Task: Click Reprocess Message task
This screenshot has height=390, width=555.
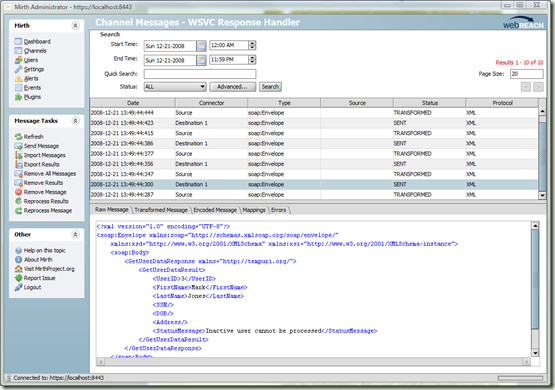Action: (43, 210)
